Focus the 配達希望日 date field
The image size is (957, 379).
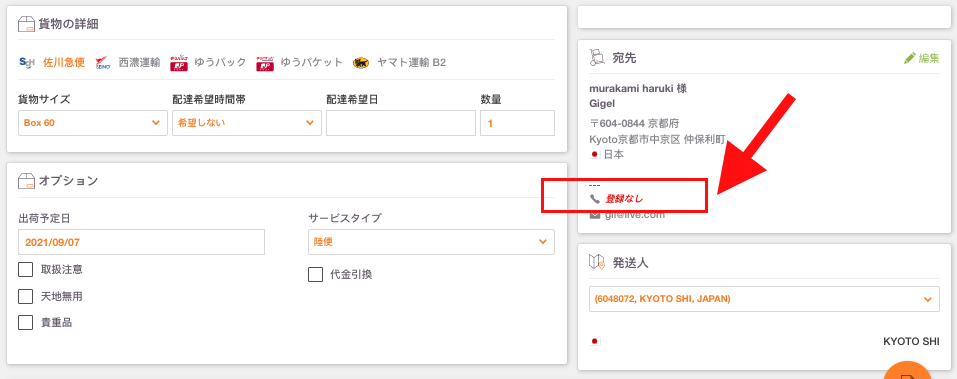(401, 123)
